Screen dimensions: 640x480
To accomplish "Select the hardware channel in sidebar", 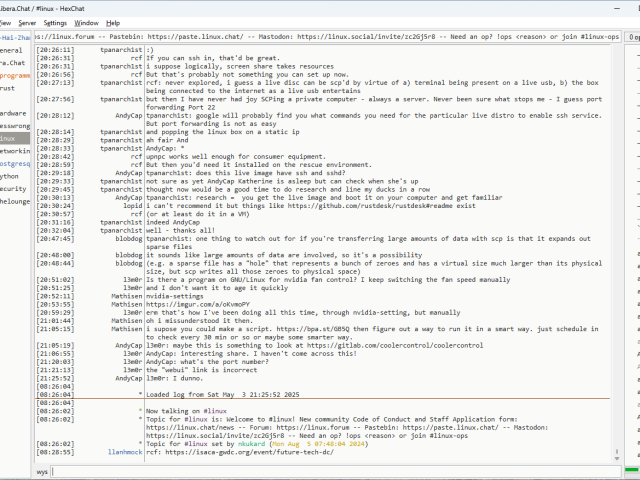I will coord(13,113).
